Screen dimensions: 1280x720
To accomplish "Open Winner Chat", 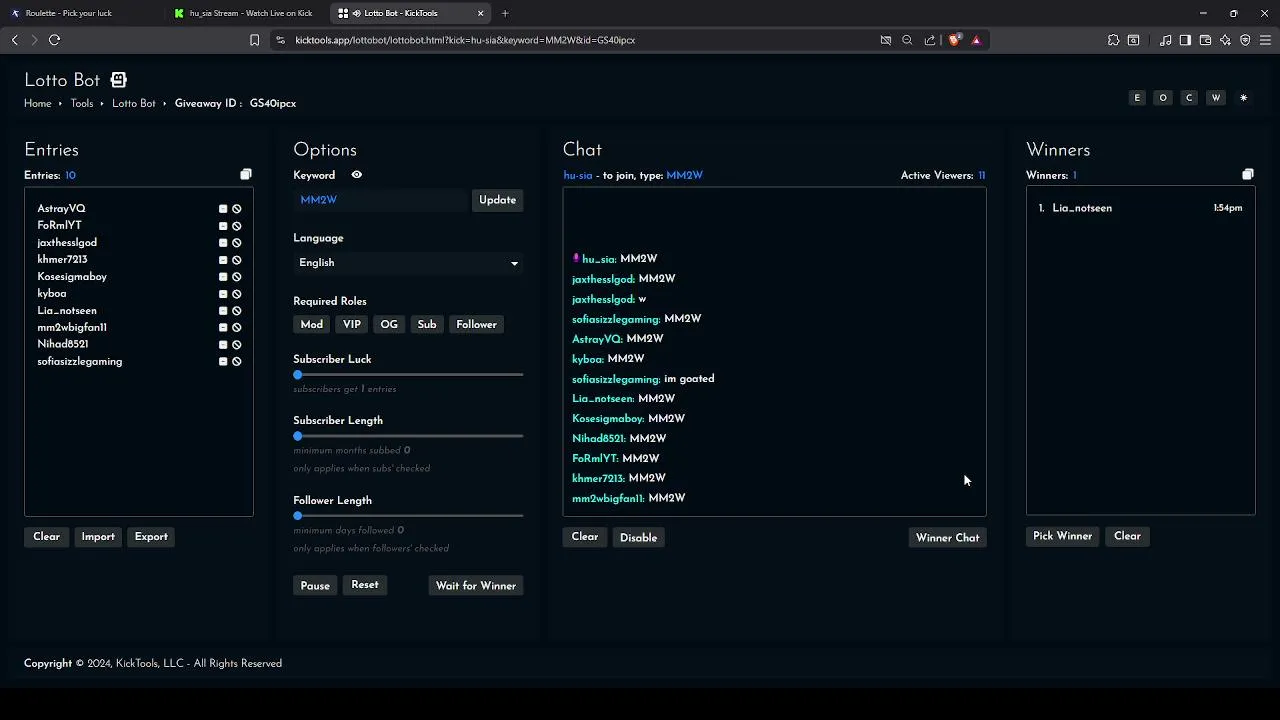I will pyautogui.click(x=947, y=538).
